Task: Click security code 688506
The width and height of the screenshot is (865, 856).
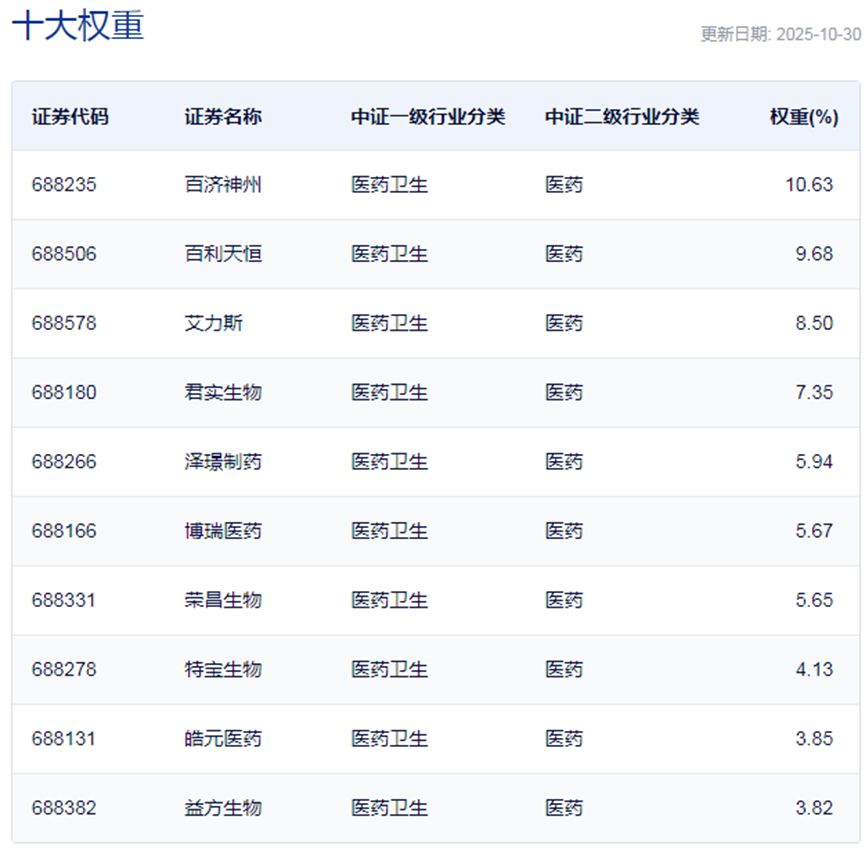Action: (x=64, y=254)
